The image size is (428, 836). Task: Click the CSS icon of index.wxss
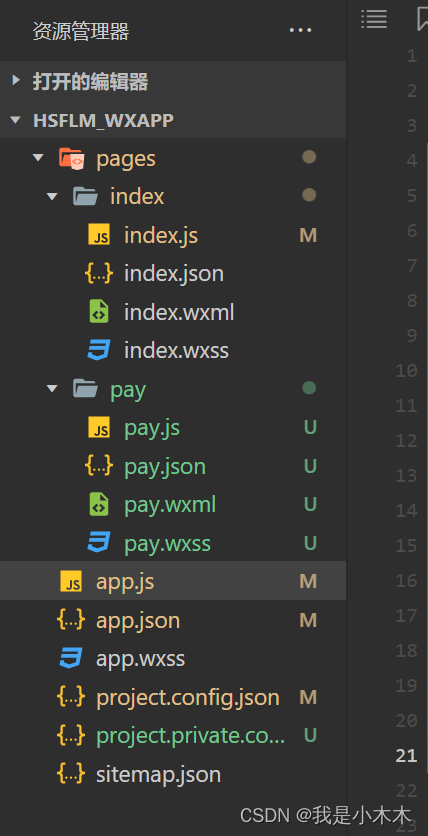(99, 350)
